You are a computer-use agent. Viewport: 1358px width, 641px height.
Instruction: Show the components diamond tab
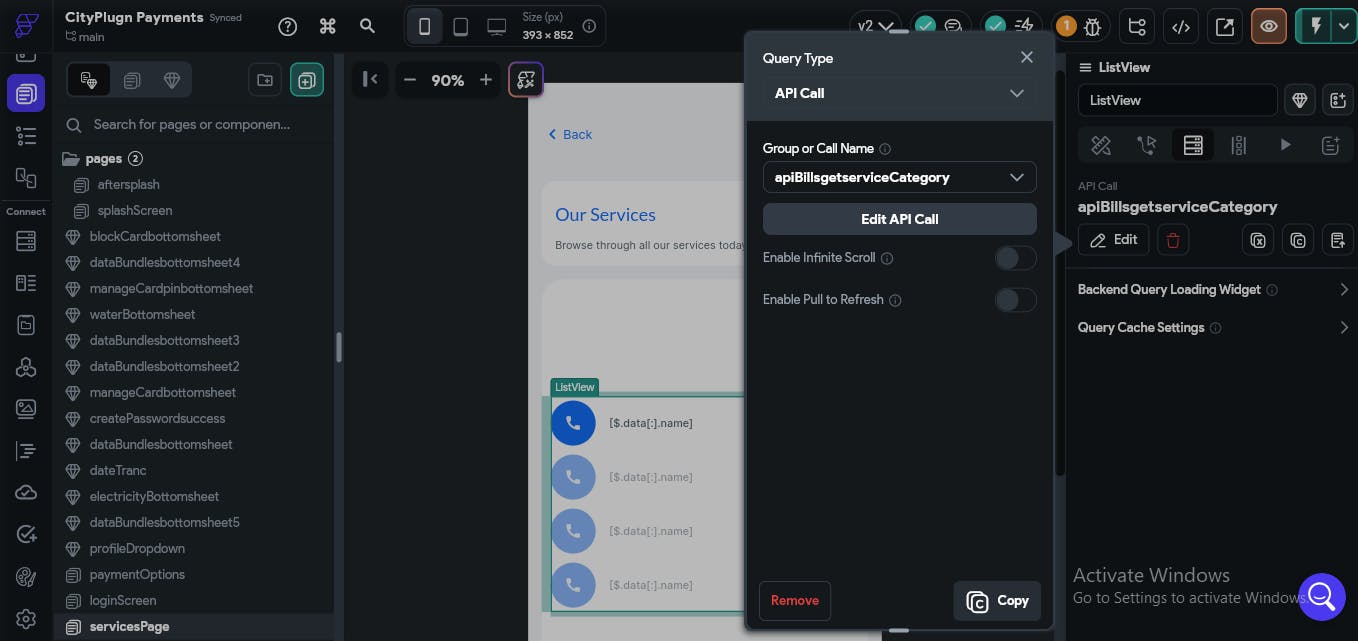[x=172, y=80]
